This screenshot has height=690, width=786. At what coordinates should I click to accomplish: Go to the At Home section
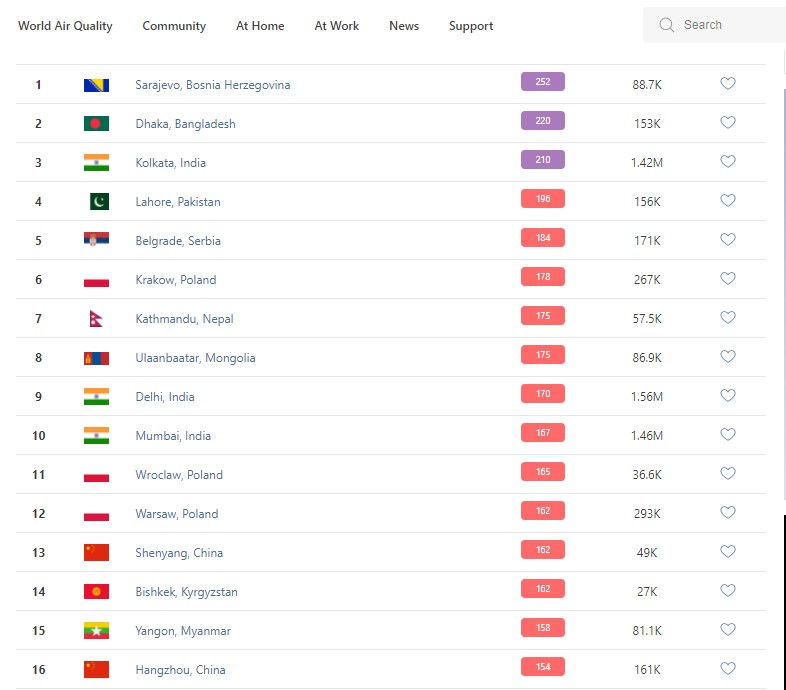point(260,26)
